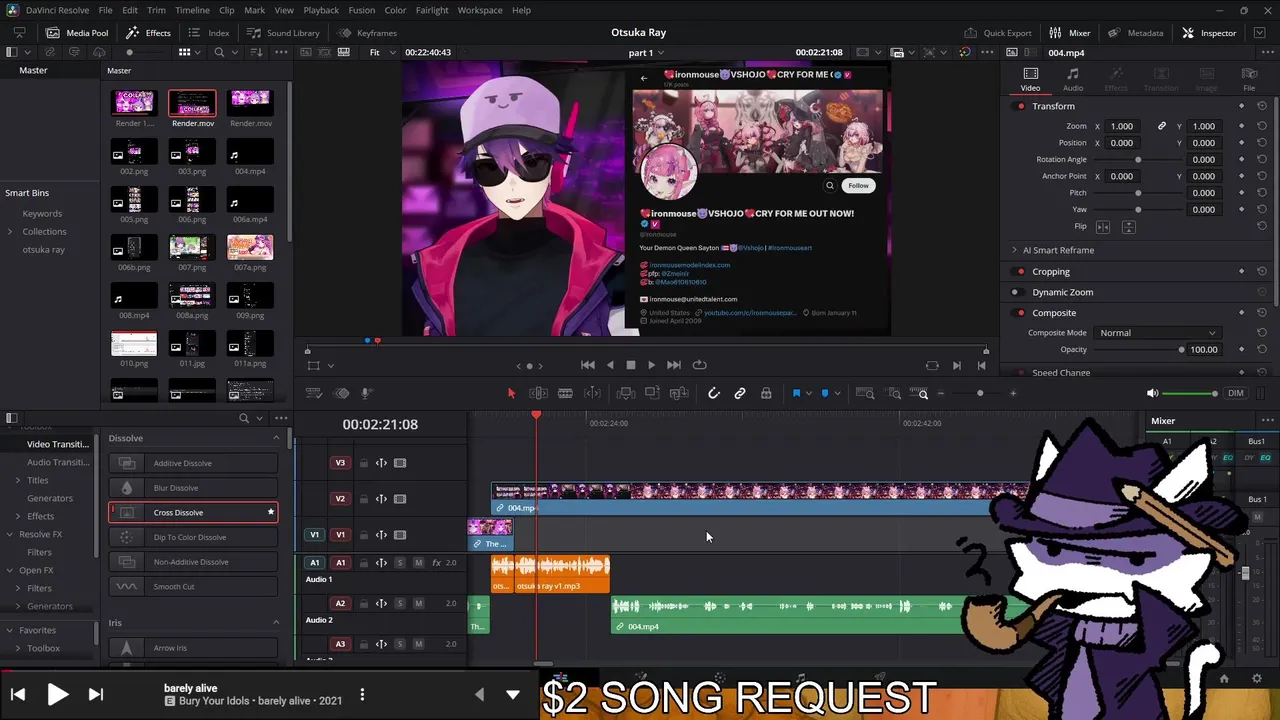This screenshot has height=720, width=1280.
Task: Open marker color dropdown arrow
Action: click(x=837, y=394)
